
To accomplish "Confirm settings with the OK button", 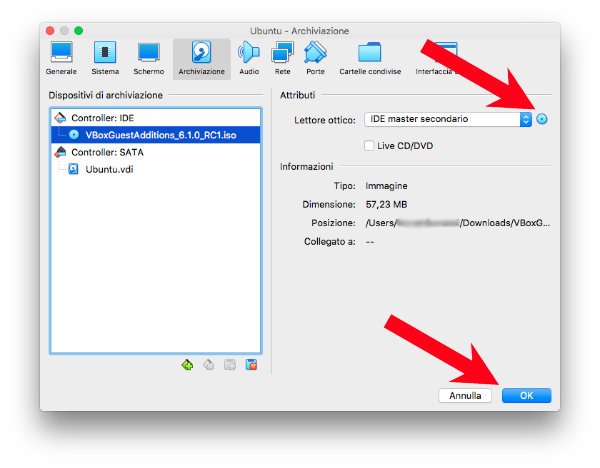I will [527, 396].
